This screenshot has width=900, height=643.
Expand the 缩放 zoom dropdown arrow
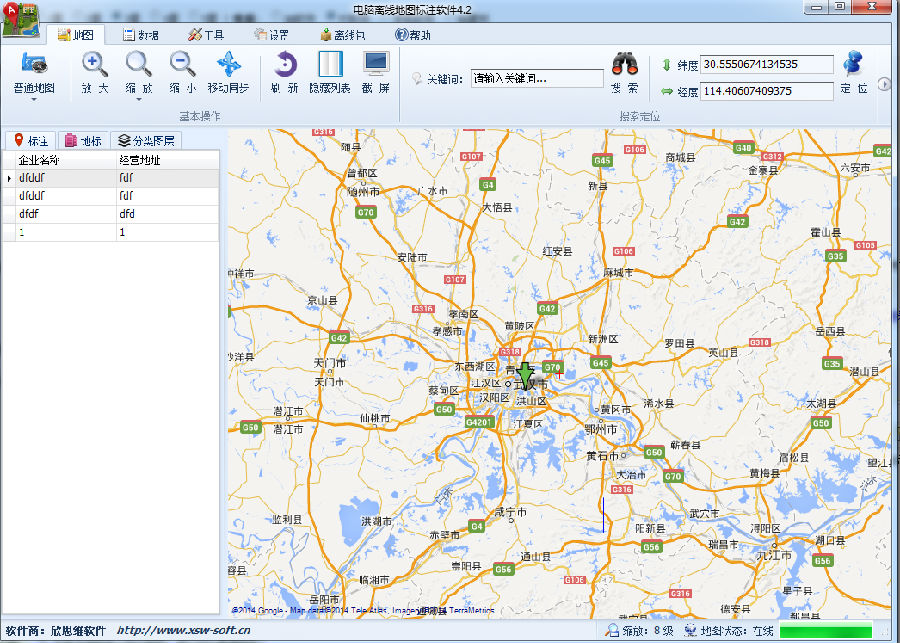pyautogui.click(x=139, y=99)
